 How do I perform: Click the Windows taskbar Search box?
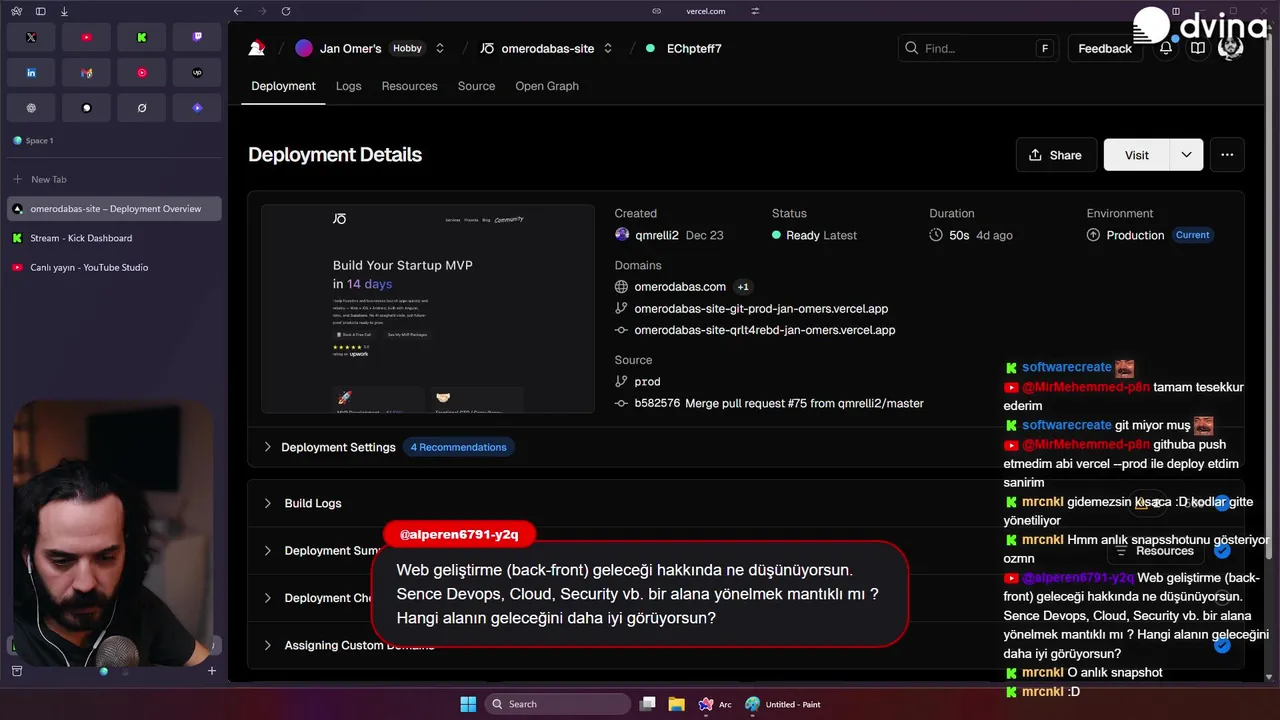(x=558, y=704)
